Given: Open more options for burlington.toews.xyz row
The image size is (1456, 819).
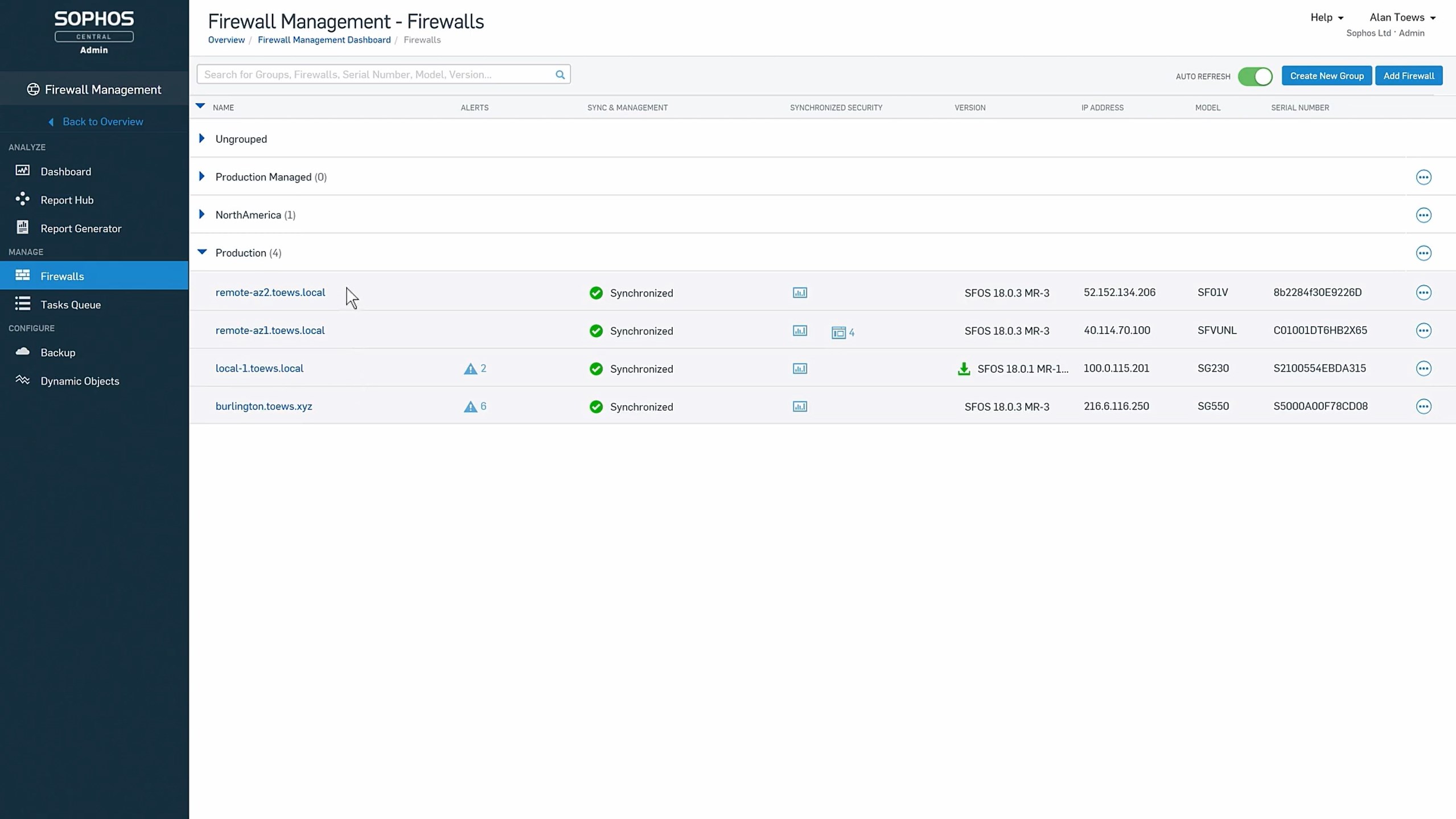Looking at the screenshot, I should (1423, 406).
